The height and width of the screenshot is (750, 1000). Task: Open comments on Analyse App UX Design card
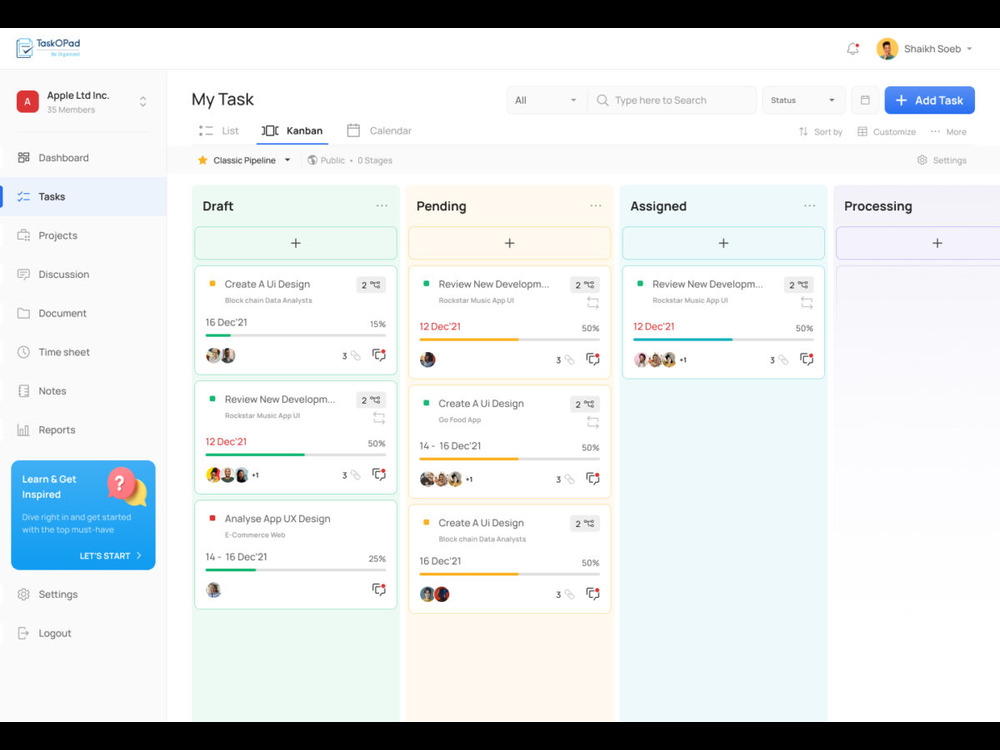point(379,590)
